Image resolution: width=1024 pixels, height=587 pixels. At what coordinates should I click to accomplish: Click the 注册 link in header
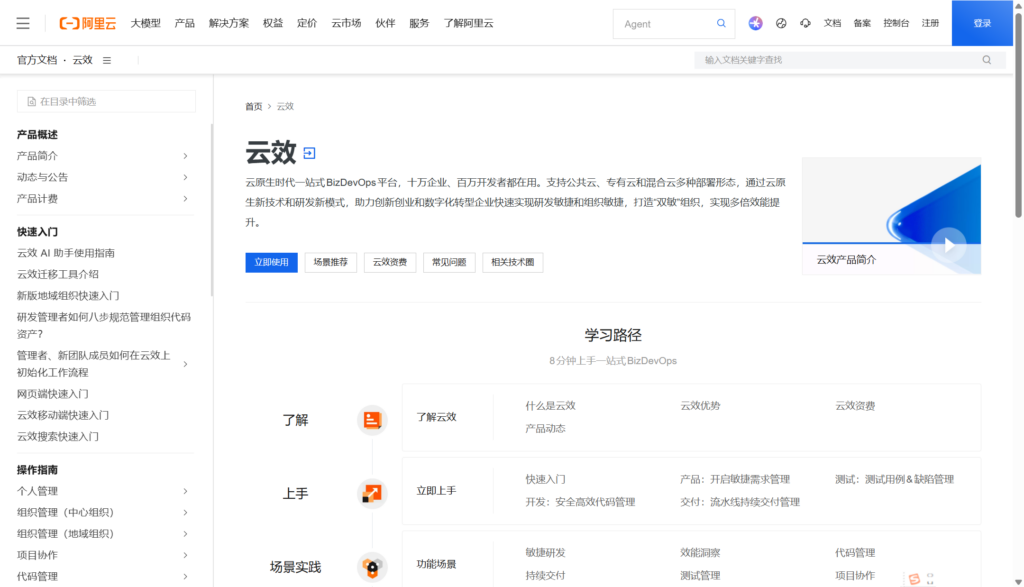(x=930, y=23)
